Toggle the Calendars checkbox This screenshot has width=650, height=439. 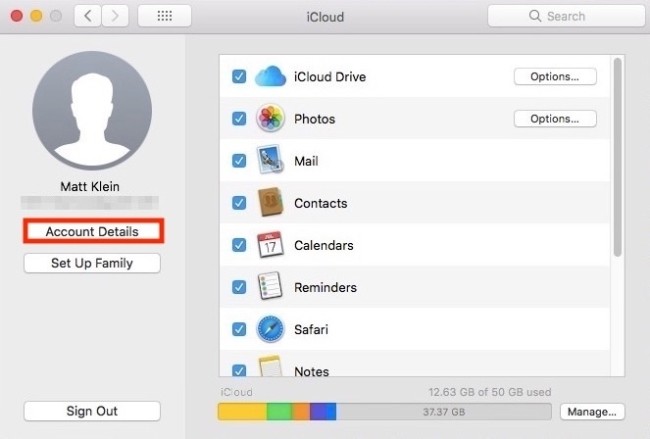tap(239, 245)
